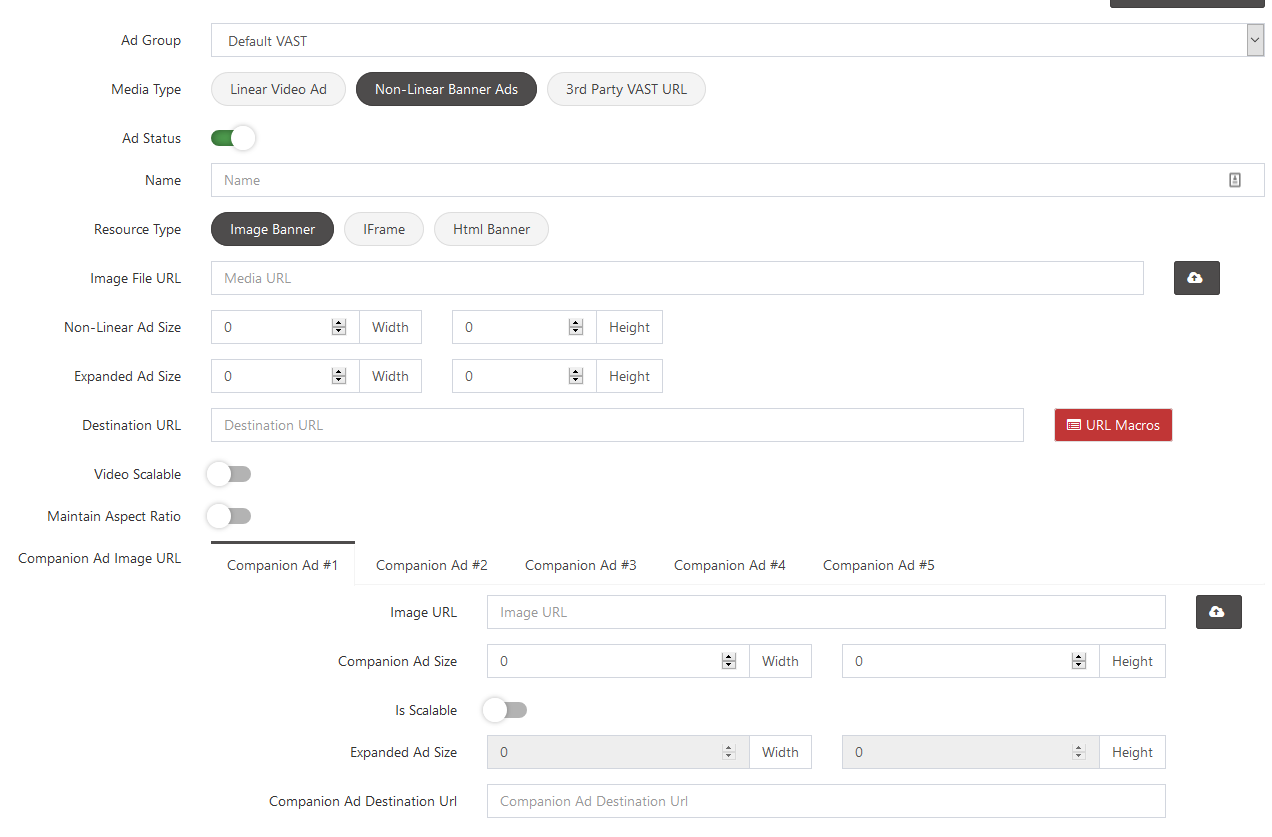Click the Companion Ad Size width stepper
The image size is (1272, 837).
[x=728, y=661]
